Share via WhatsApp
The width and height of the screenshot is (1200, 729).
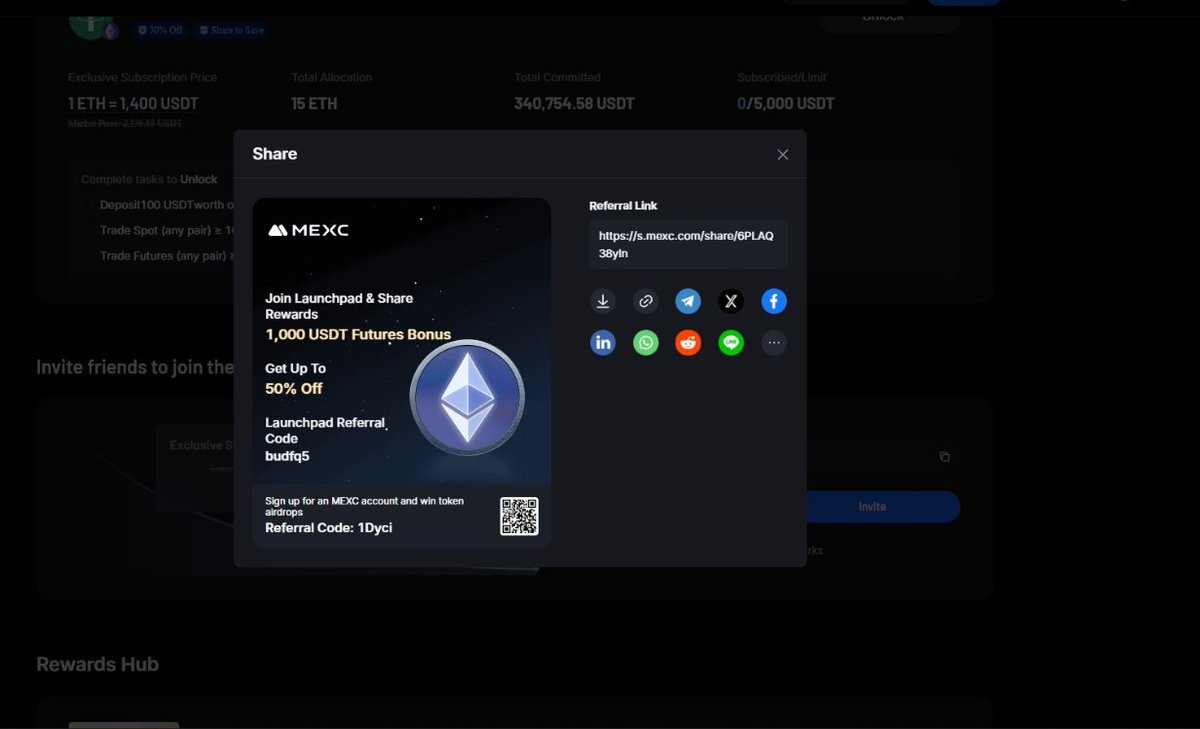[646, 343]
